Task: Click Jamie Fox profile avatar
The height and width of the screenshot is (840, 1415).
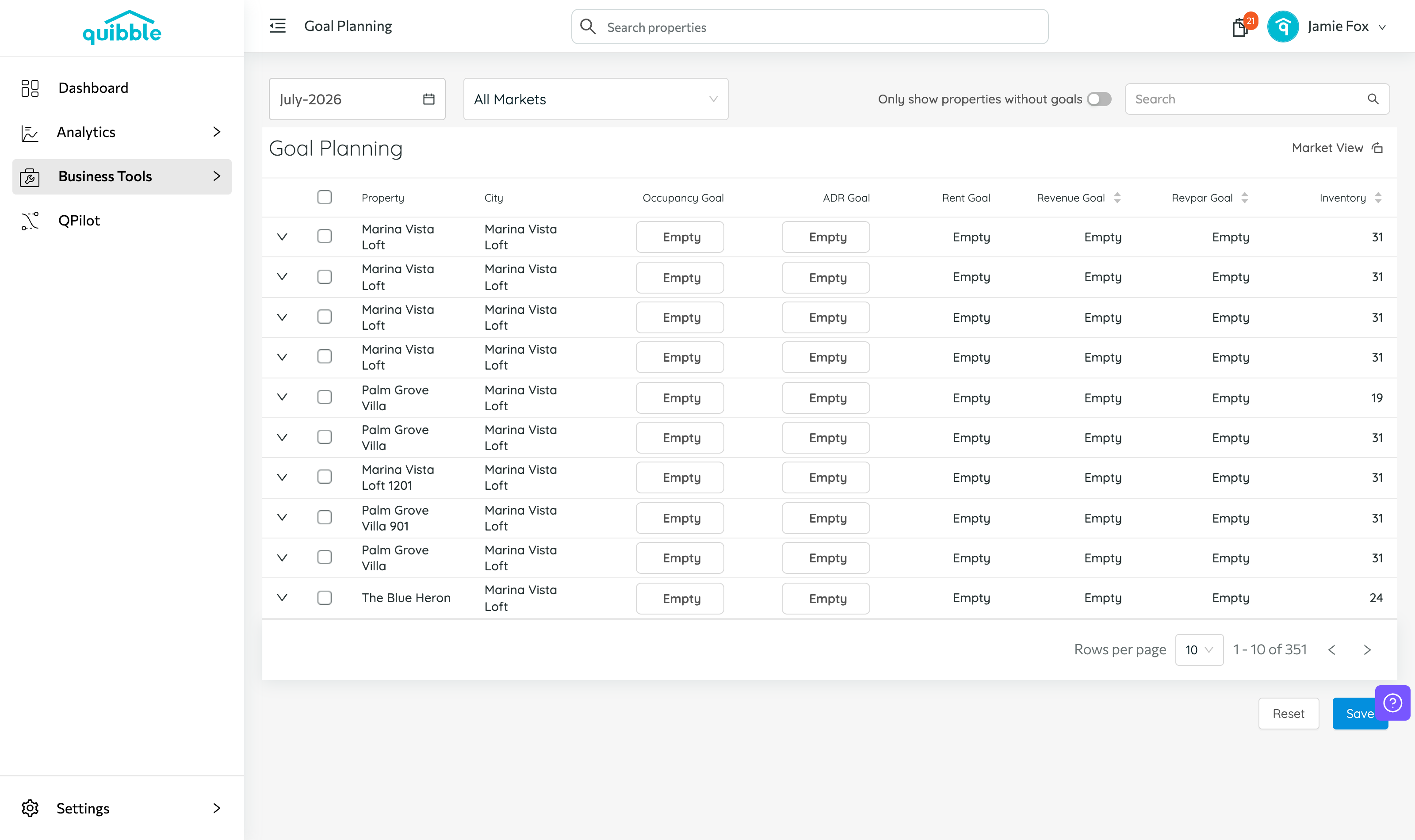Action: [1282, 27]
